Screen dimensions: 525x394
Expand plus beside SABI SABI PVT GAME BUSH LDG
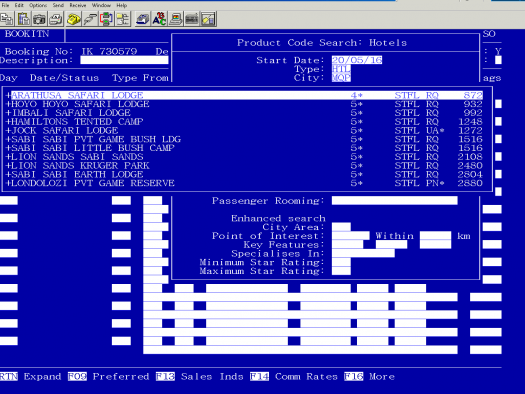(x=8, y=139)
